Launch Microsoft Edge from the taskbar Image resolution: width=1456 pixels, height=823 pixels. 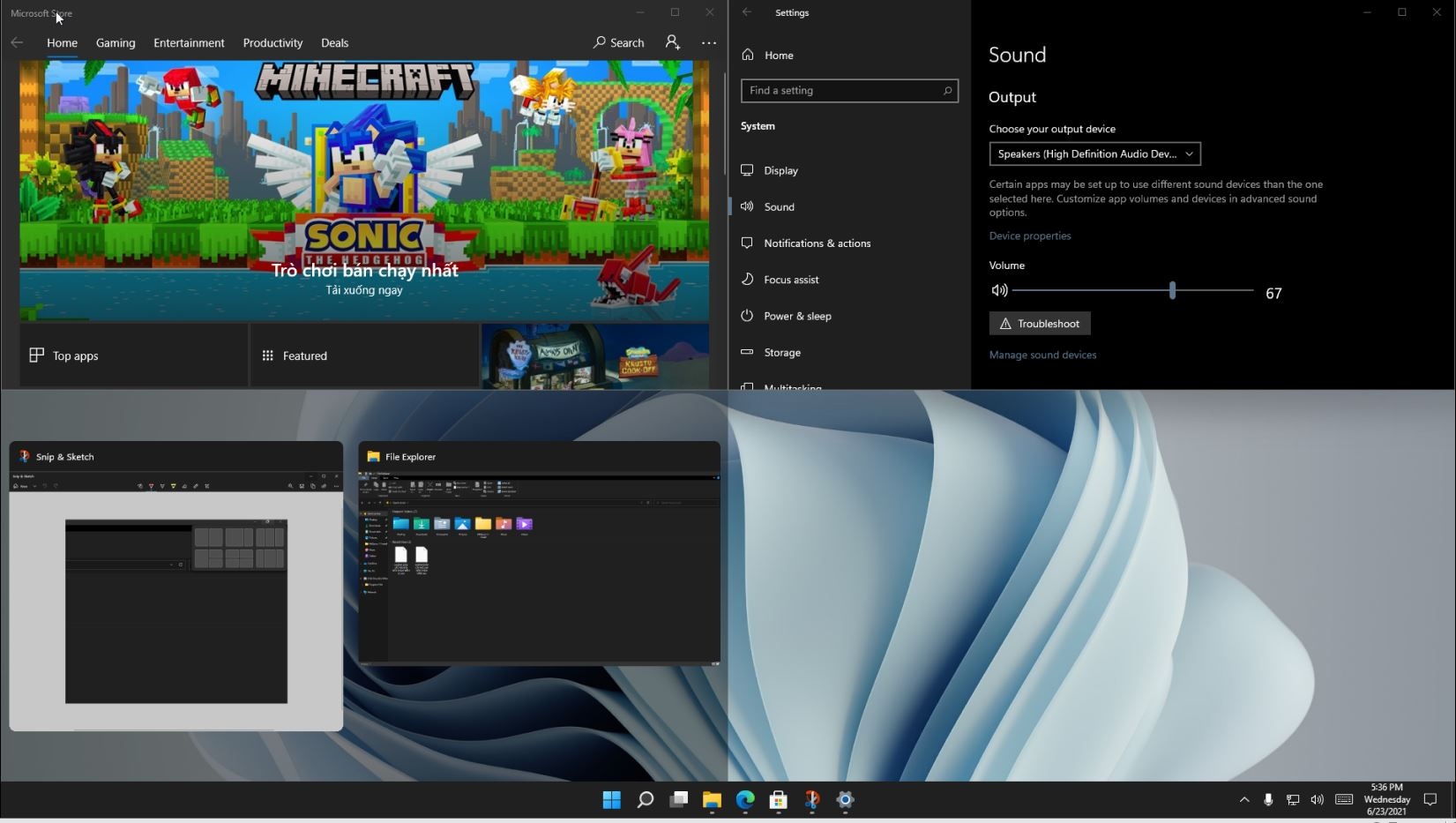tap(745, 800)
